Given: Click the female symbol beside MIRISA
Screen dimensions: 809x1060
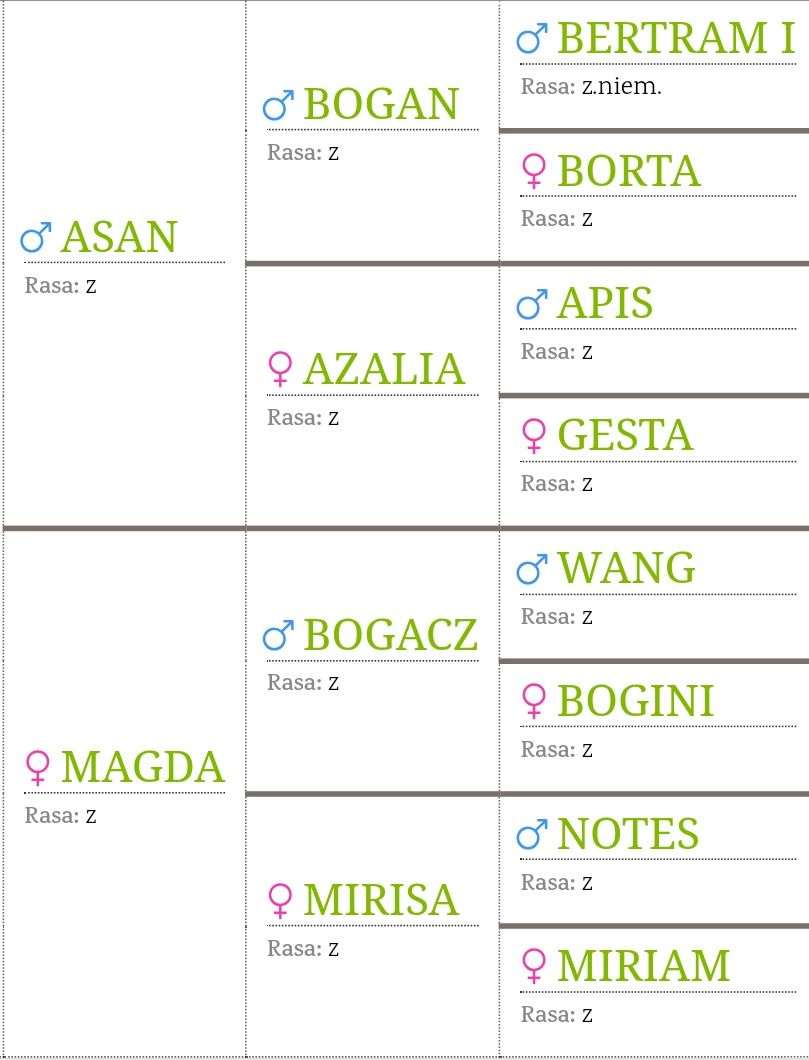Looking at the screenshot, I should tap(280, 900).
